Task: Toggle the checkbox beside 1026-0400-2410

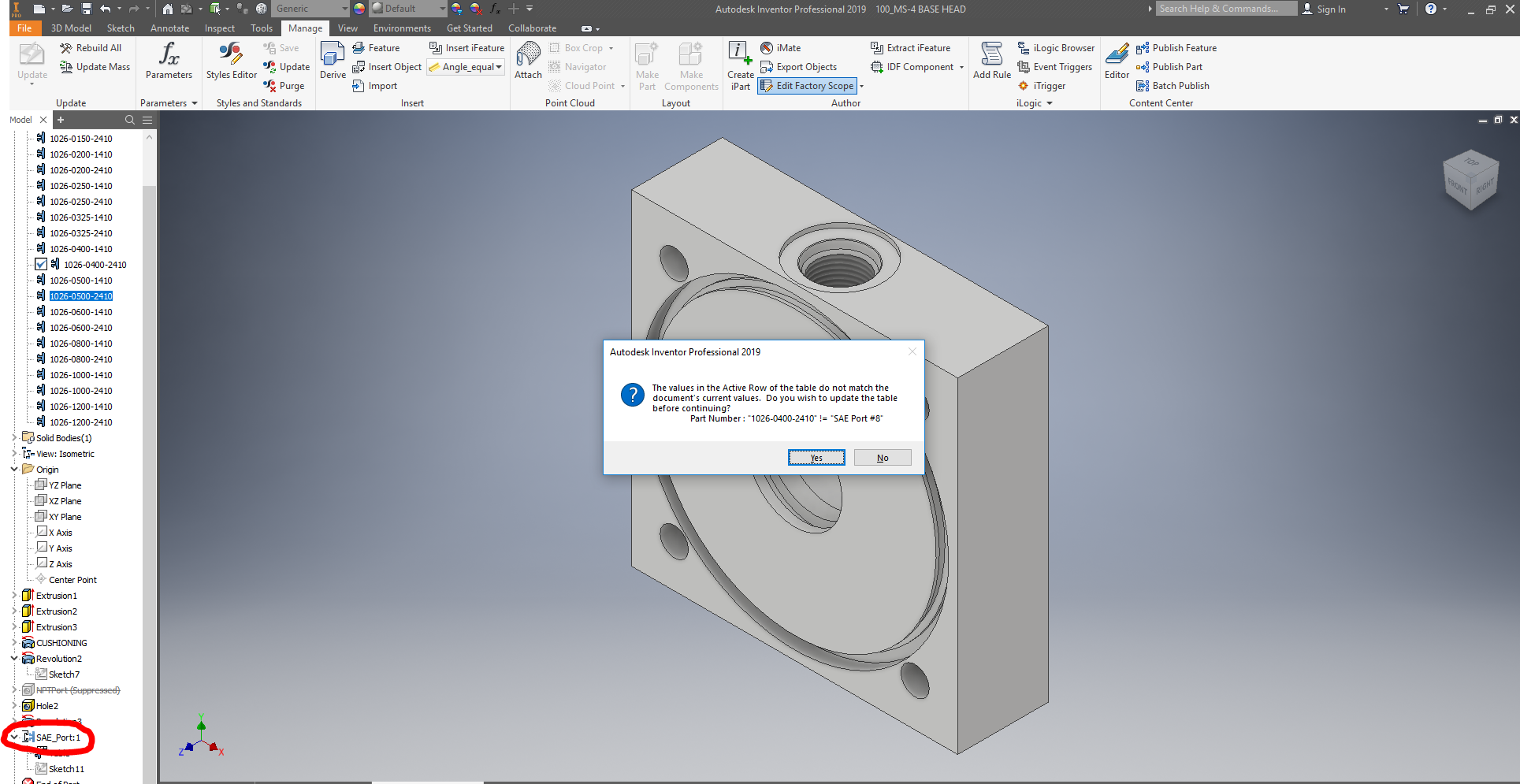Action: 41,265
